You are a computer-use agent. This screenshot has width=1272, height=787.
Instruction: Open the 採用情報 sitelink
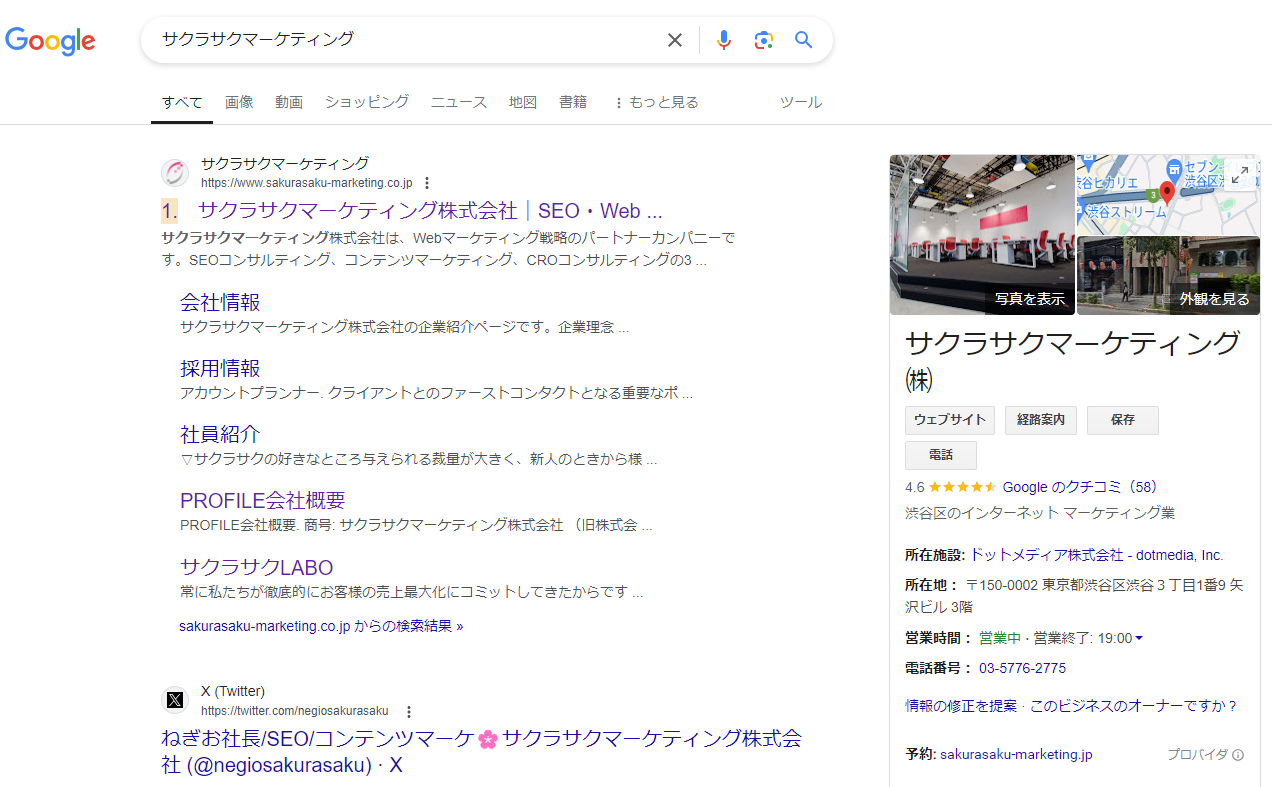coord(220,368)
